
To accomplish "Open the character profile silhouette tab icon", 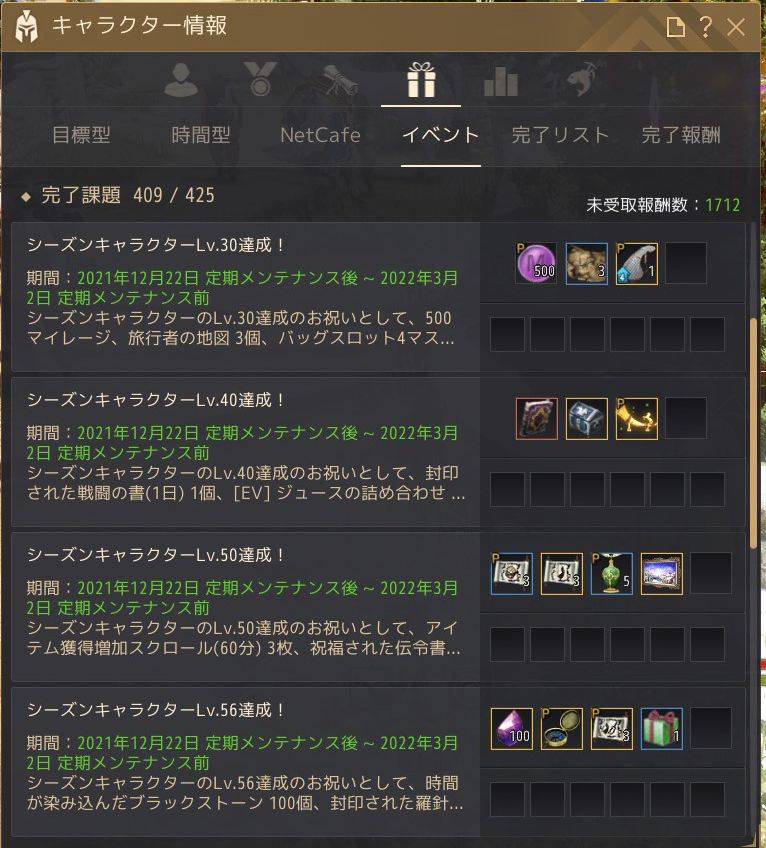I will 181,80.
